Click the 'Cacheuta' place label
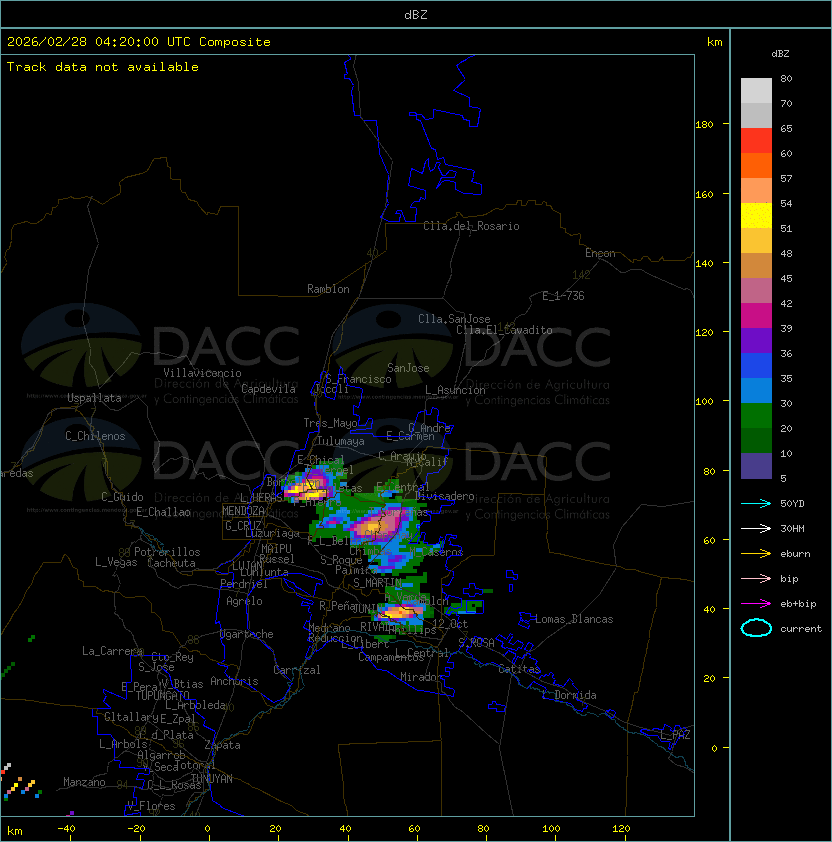Screen dimensions: 832x842 [x=171, y=563]
